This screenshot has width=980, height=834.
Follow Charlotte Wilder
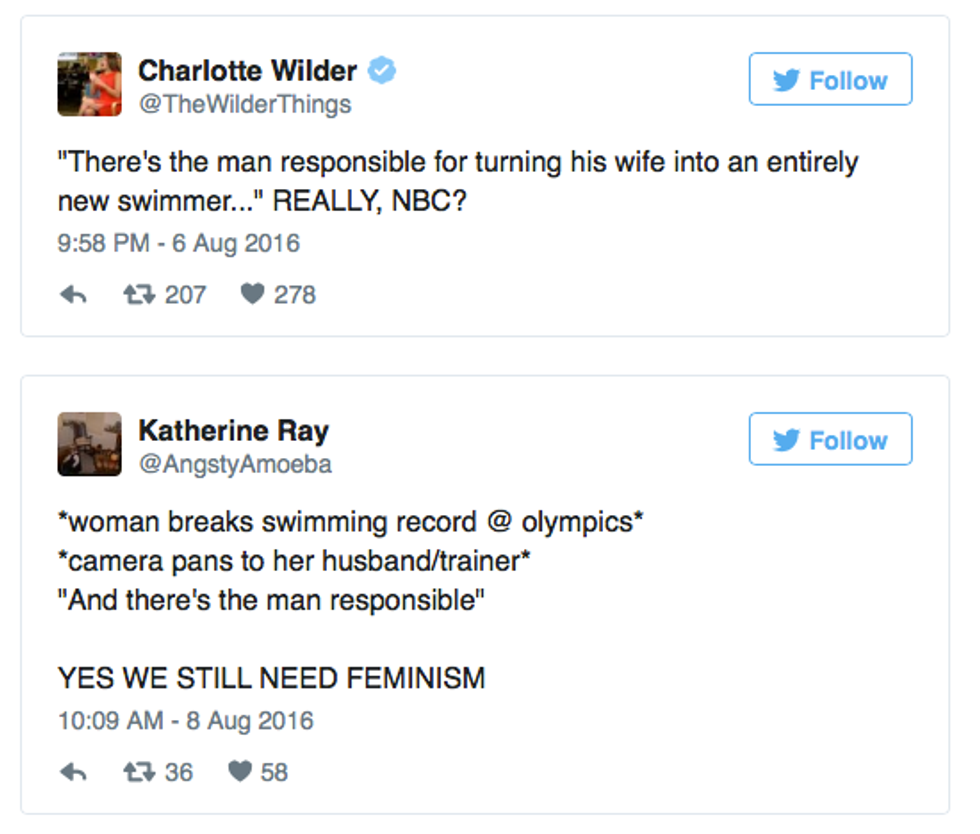pos(830,80)
